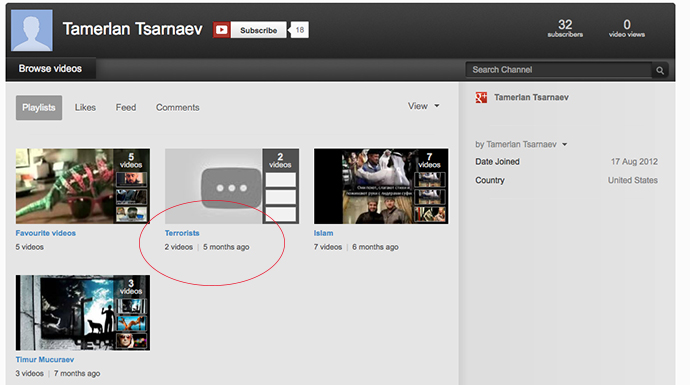Open the Terrorists playlist link
690x385 pixels.
[182, 233]
